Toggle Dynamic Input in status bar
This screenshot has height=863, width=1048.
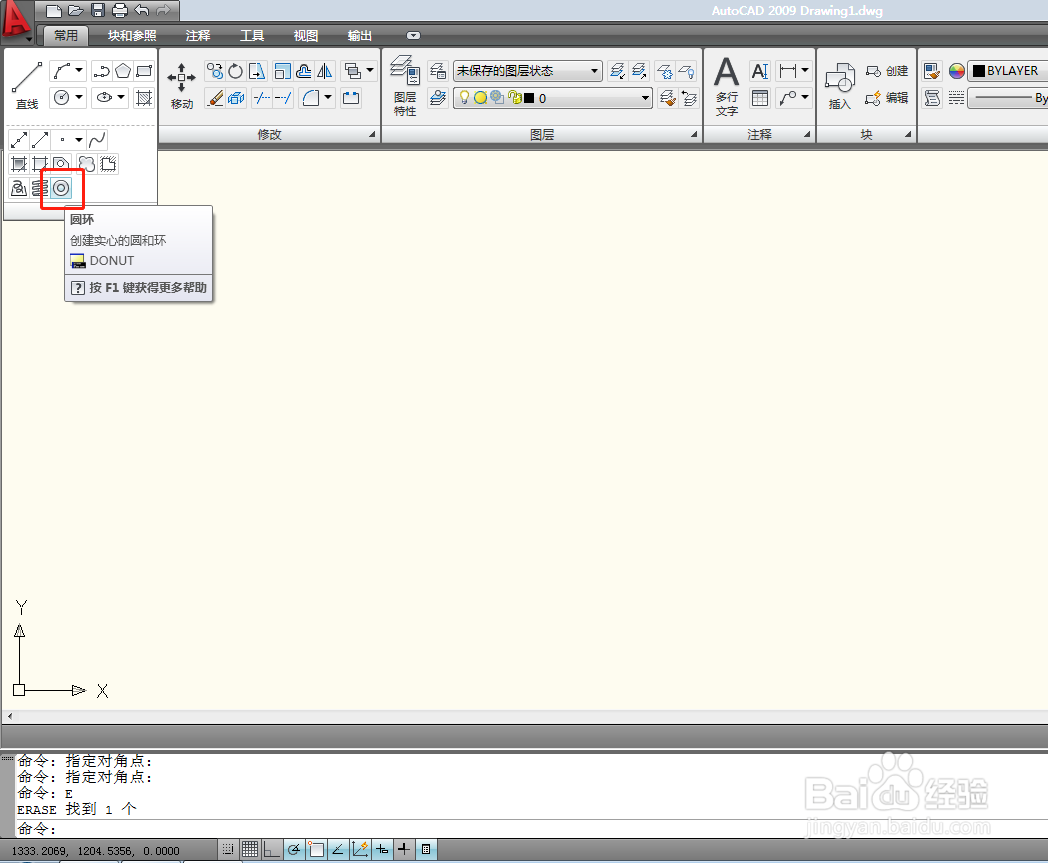[x=382, y=849]
